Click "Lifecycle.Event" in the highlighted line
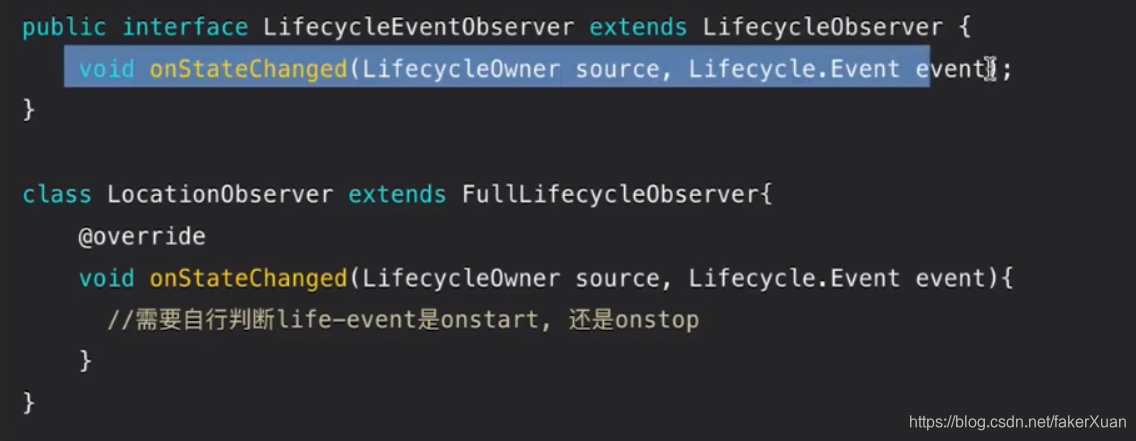Viewport: 1136px width, 441px height. [794, 70]
